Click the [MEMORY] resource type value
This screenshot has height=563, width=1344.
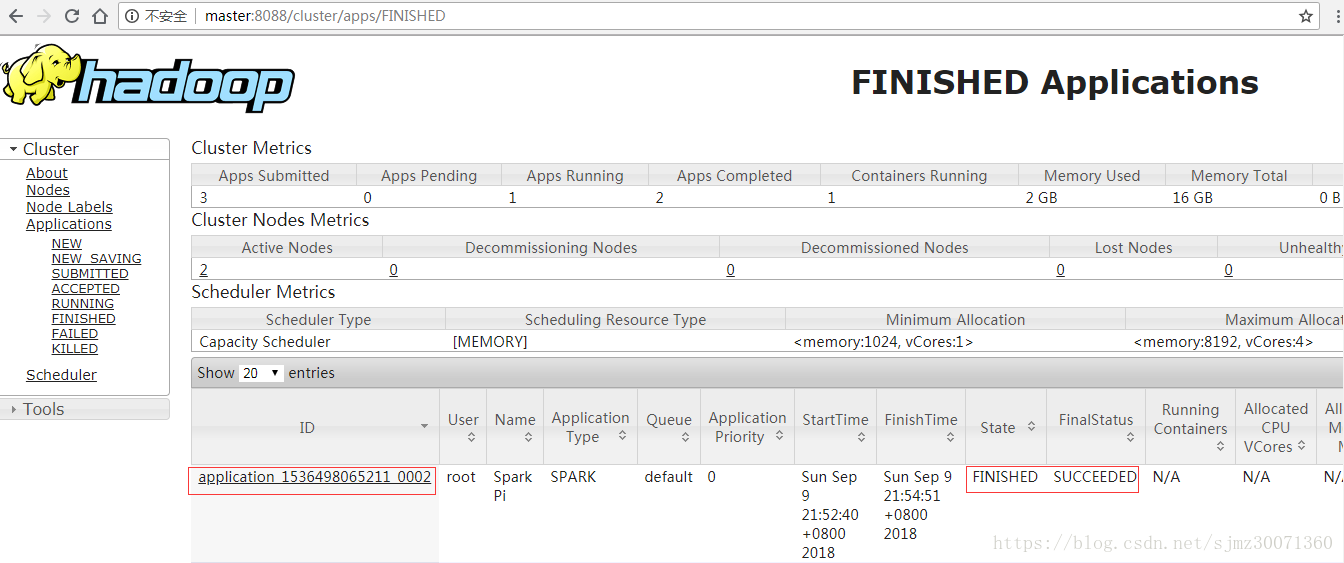490,342
